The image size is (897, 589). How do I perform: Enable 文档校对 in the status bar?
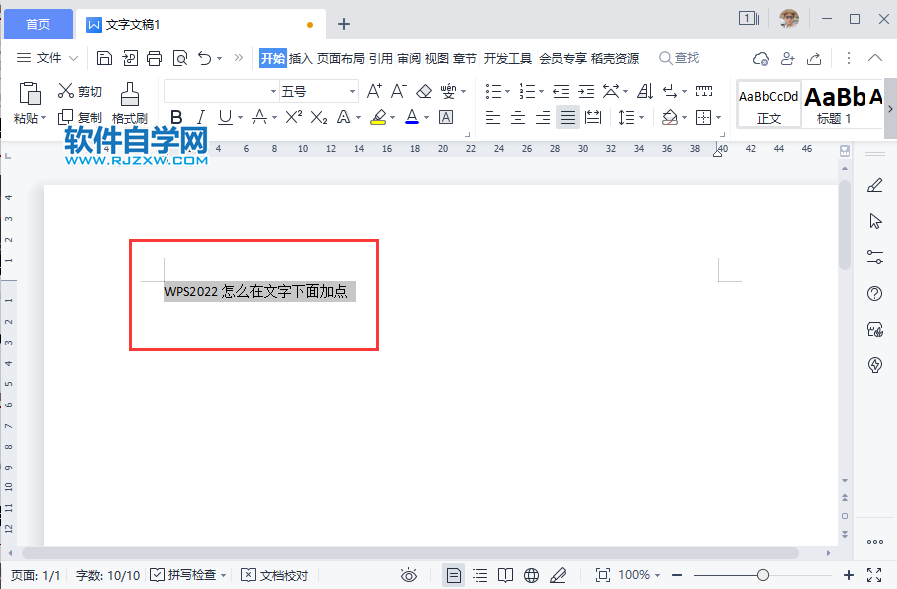click(x=274, y=575)
